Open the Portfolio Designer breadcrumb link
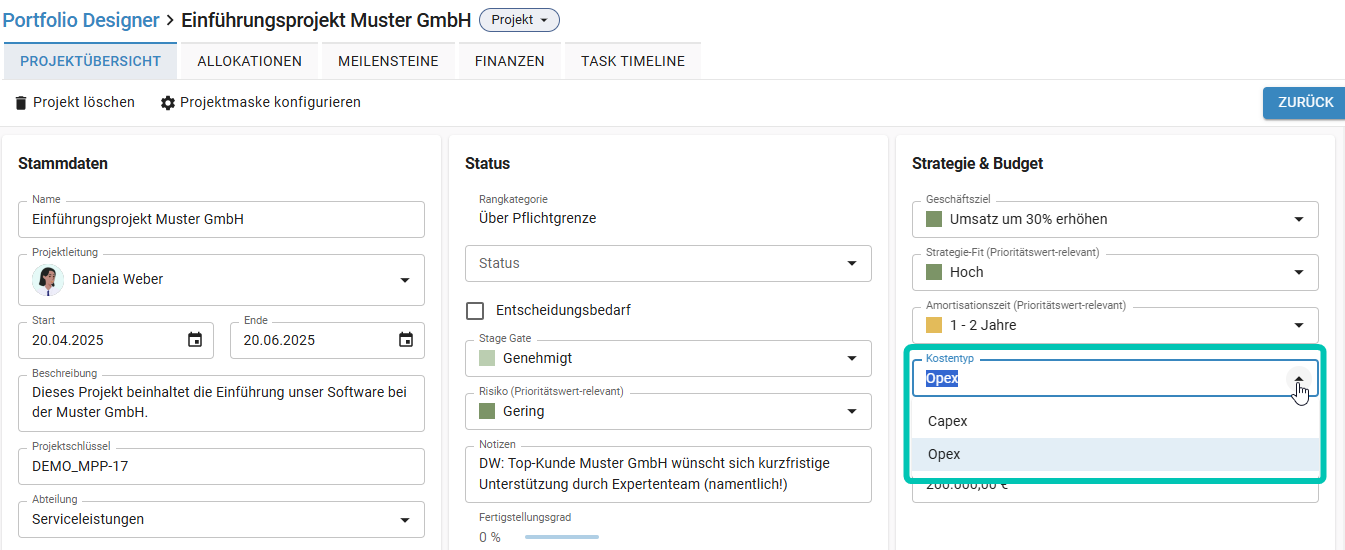The image size is (1345, 550). 81,20
